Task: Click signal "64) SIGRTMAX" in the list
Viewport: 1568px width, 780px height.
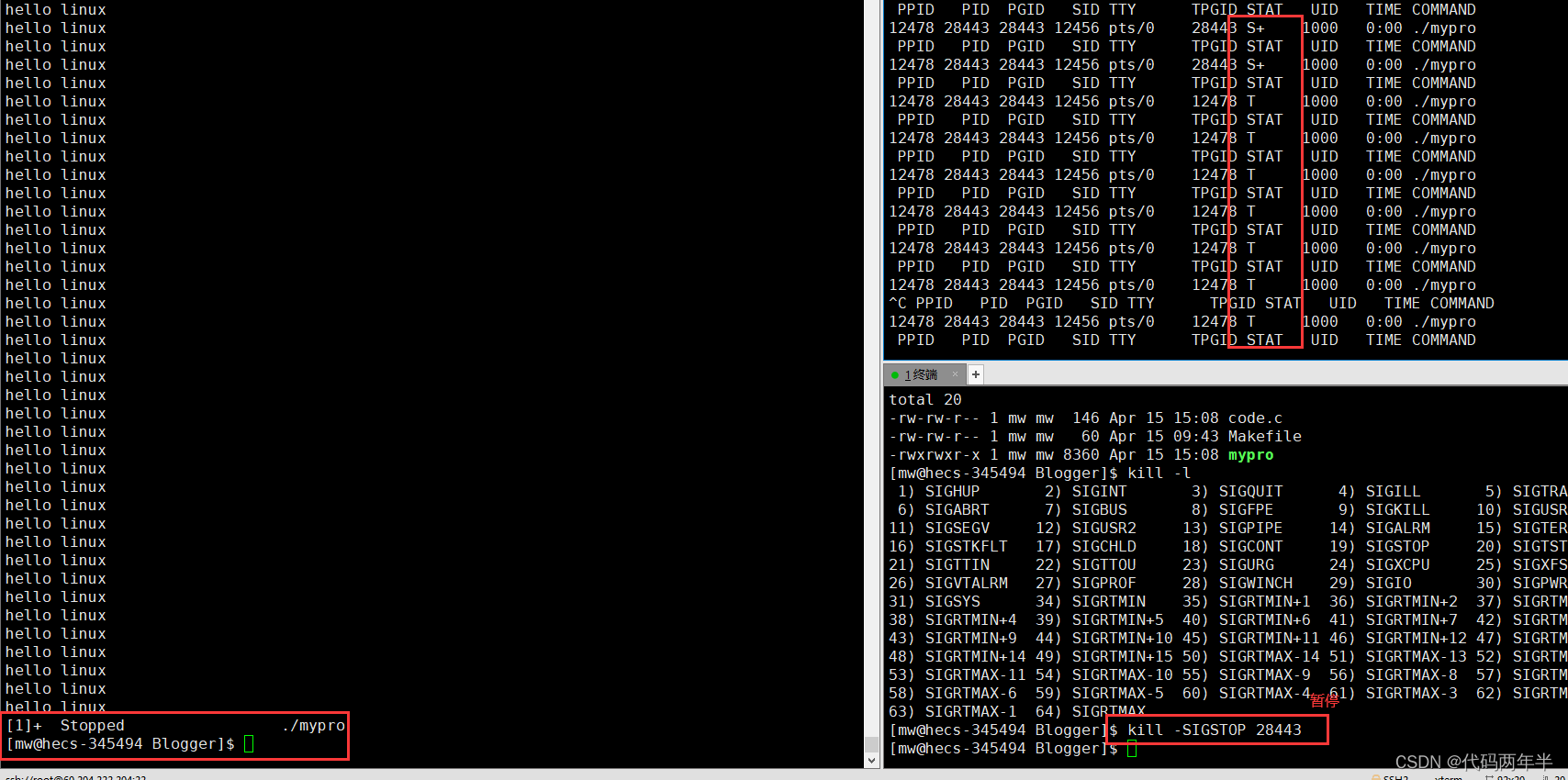Action: tap(1090, 712)
